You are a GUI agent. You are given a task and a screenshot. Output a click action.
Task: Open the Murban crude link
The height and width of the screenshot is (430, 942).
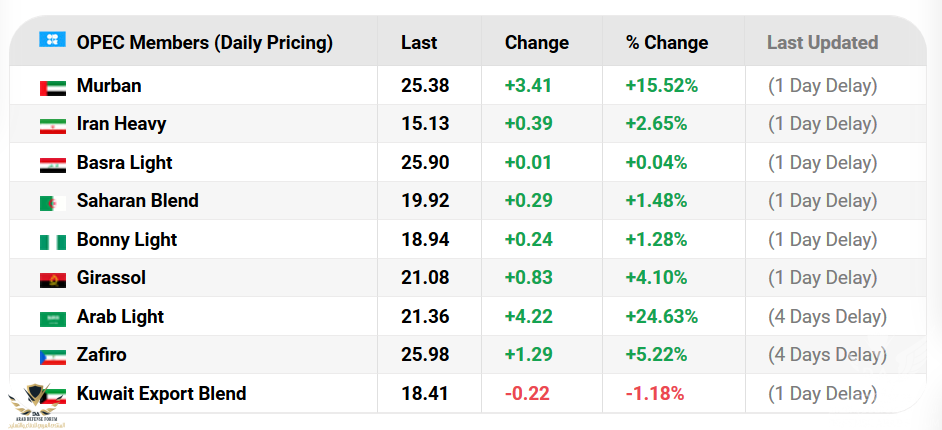tap(109, 86)
